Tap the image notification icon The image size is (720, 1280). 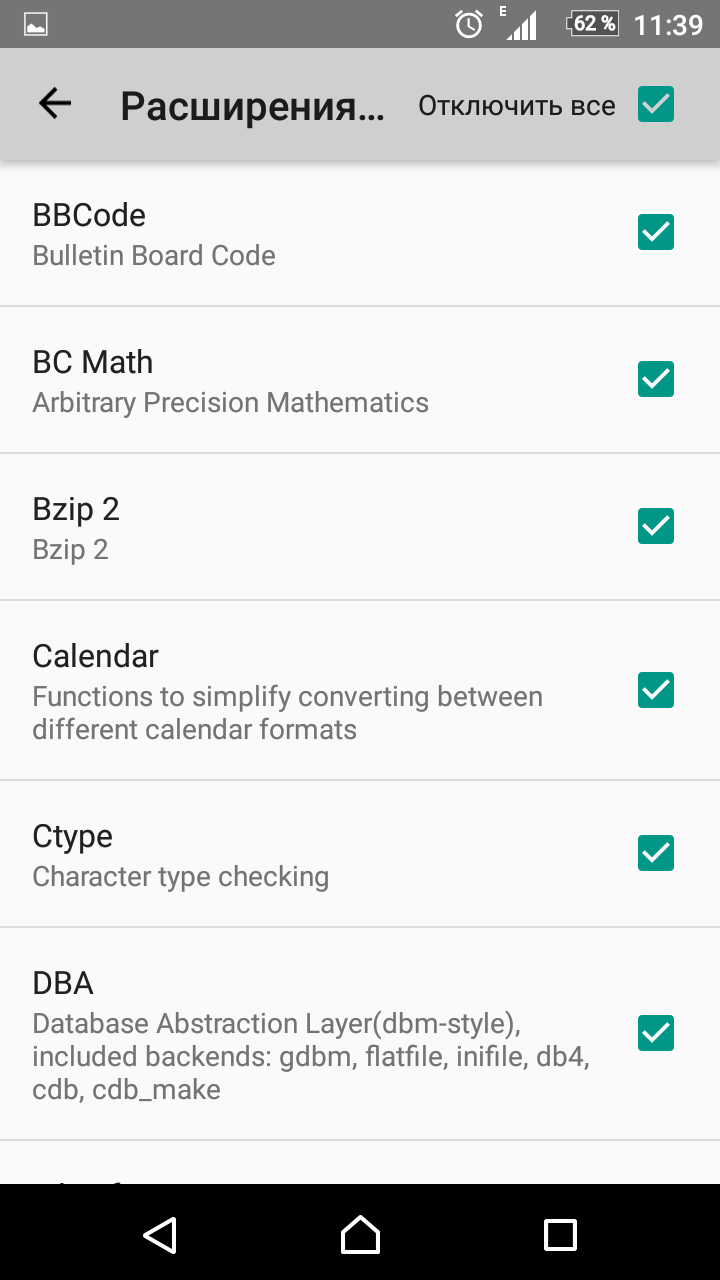pyautogui.click(x=36, y=24)
